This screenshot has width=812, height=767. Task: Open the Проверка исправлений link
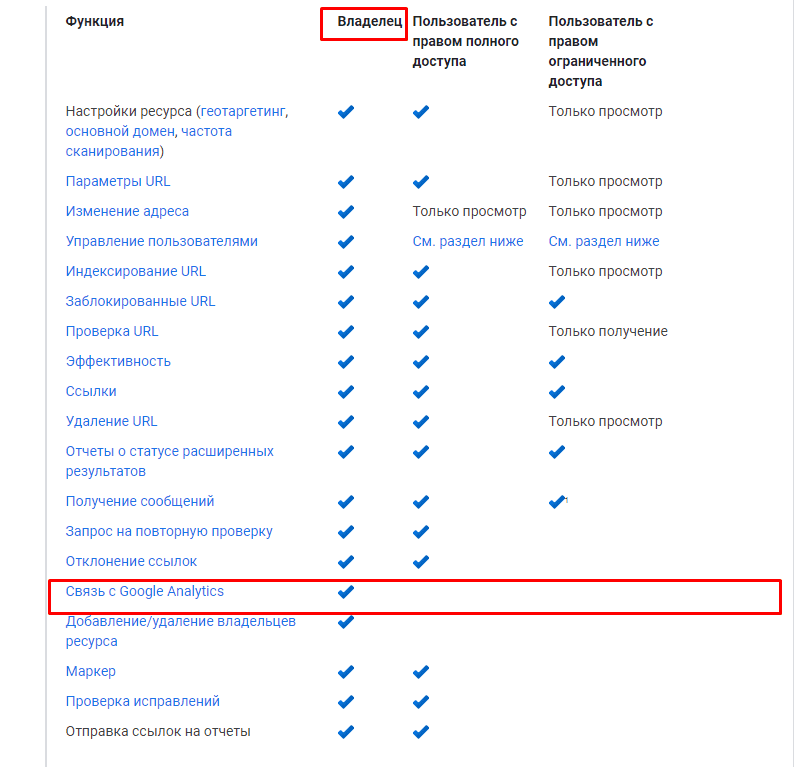click(x=143, y=702)
